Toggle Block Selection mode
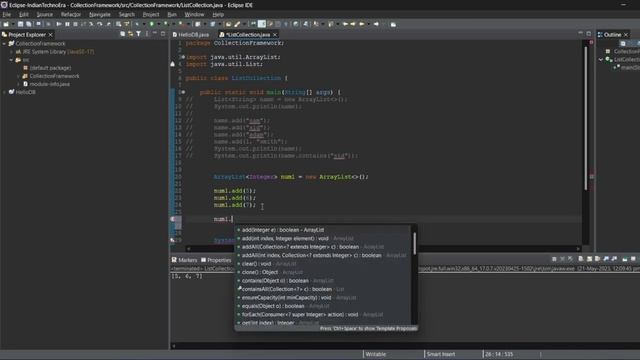640x360 pixels. click(278, 24)
